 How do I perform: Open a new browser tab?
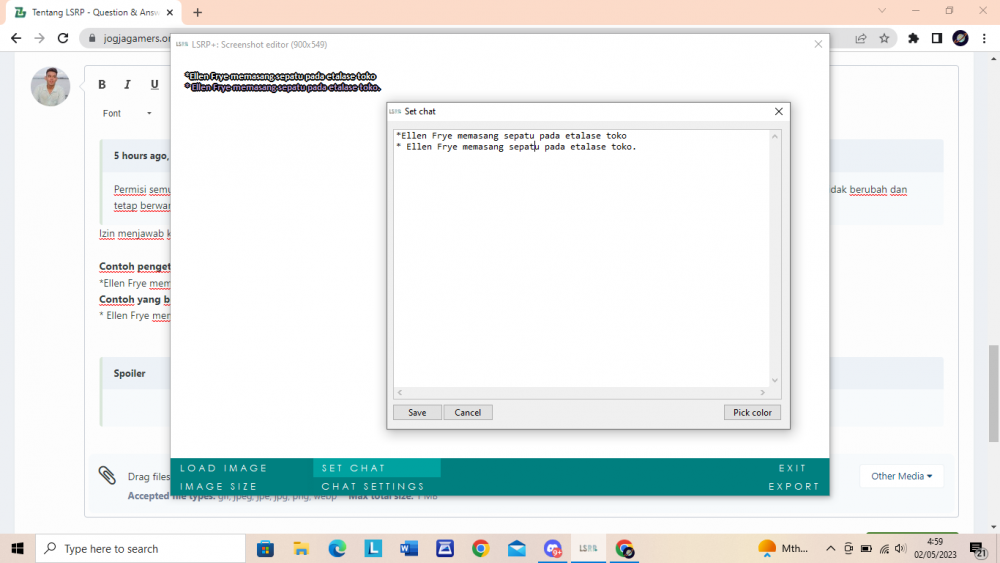click(x=197, y=12)
